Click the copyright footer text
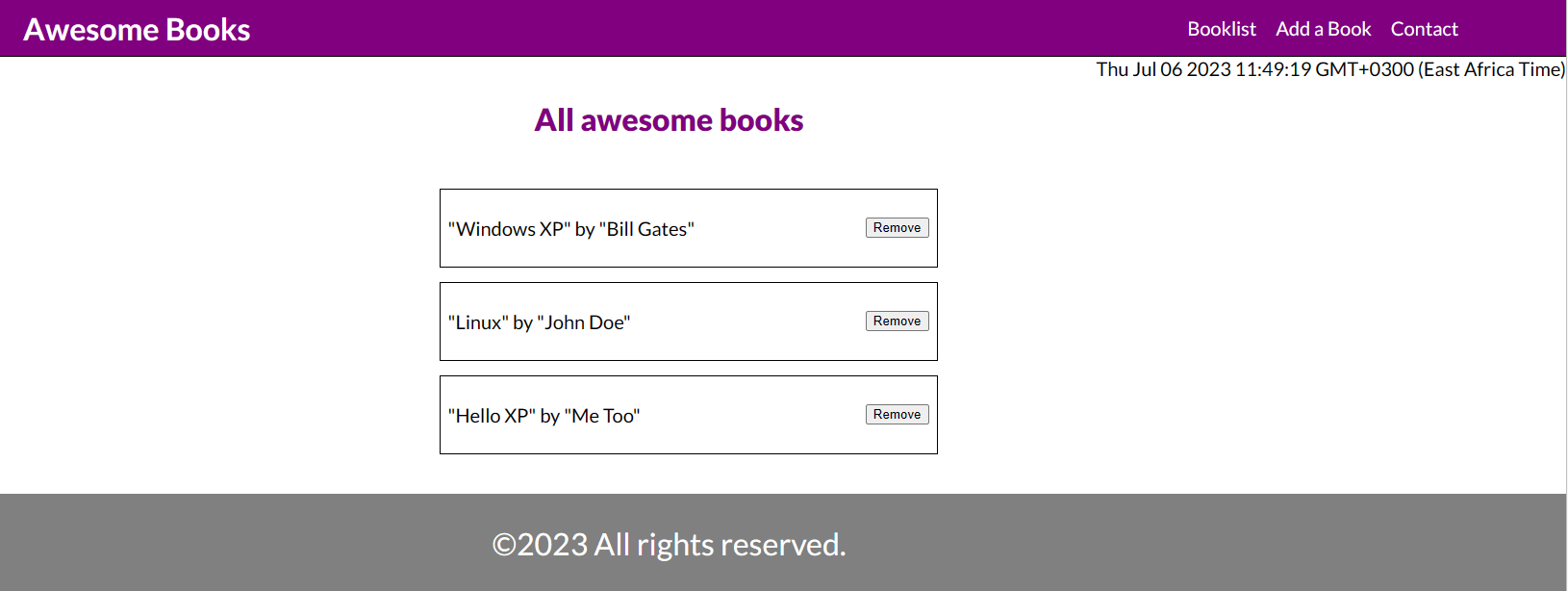Viewport: 1568px width, 591px height. click(670, 544)
